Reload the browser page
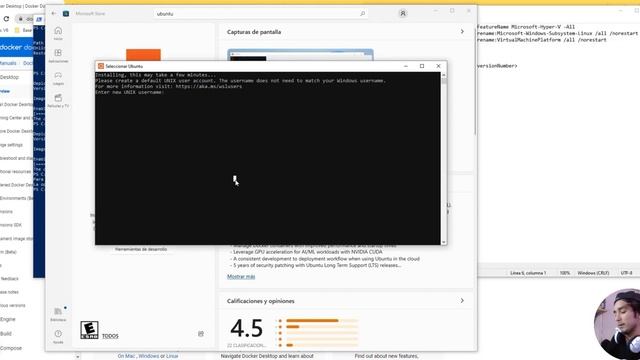The height and width of the screenshot is (360, 640). pos(6,19)
